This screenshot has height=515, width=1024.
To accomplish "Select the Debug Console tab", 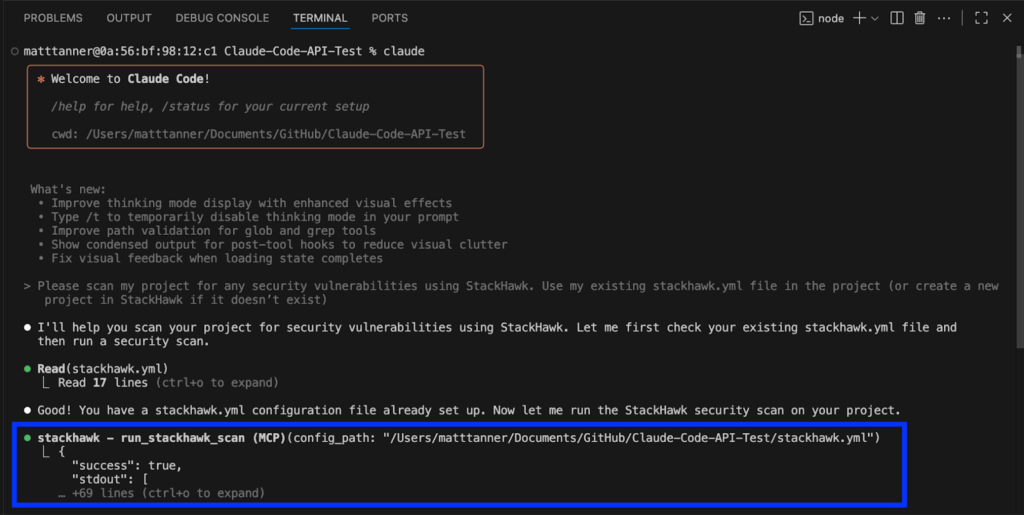I will pyautogui.click(x=222, y=18).
